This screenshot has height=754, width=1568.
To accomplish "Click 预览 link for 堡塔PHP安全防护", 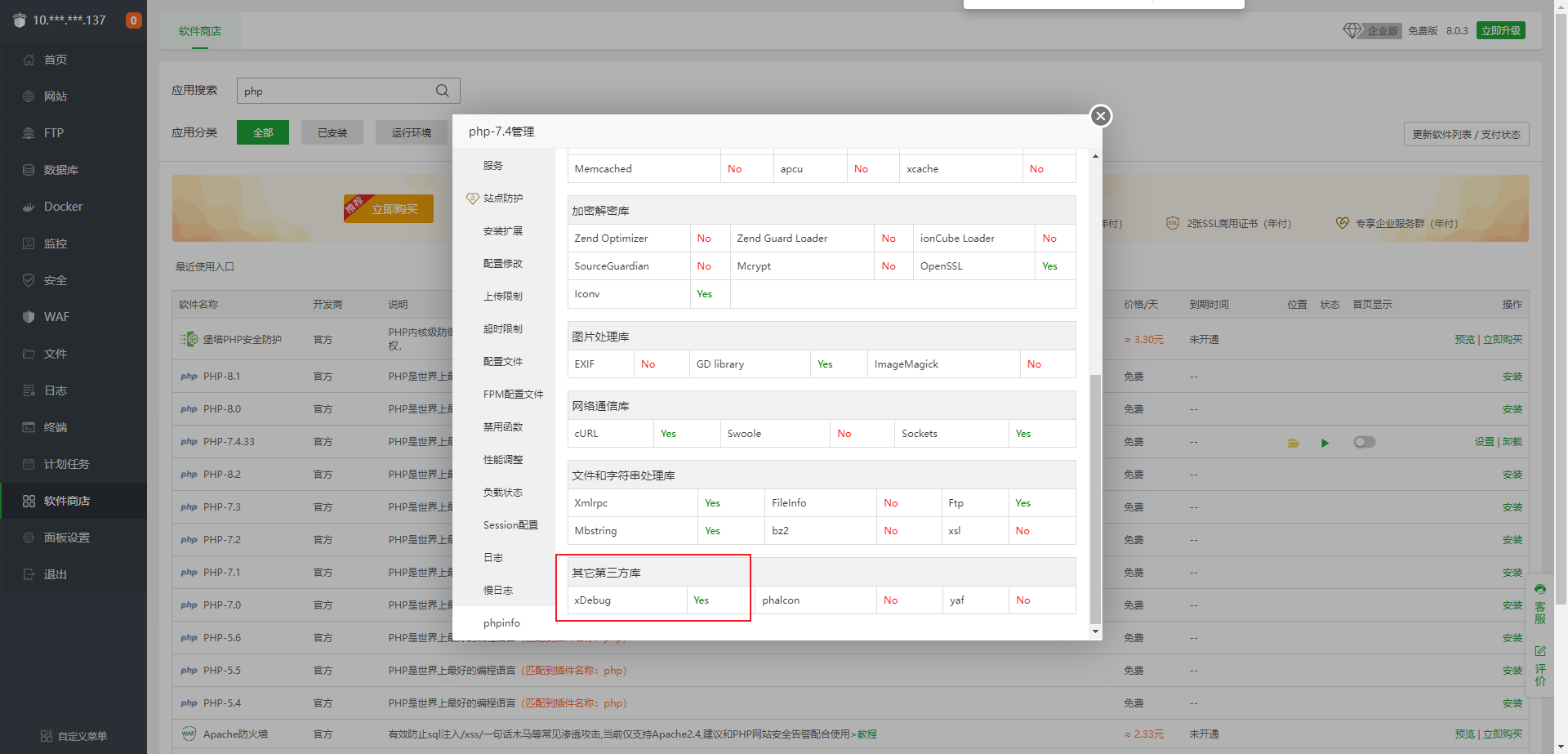I will (x=1465, y=340).
